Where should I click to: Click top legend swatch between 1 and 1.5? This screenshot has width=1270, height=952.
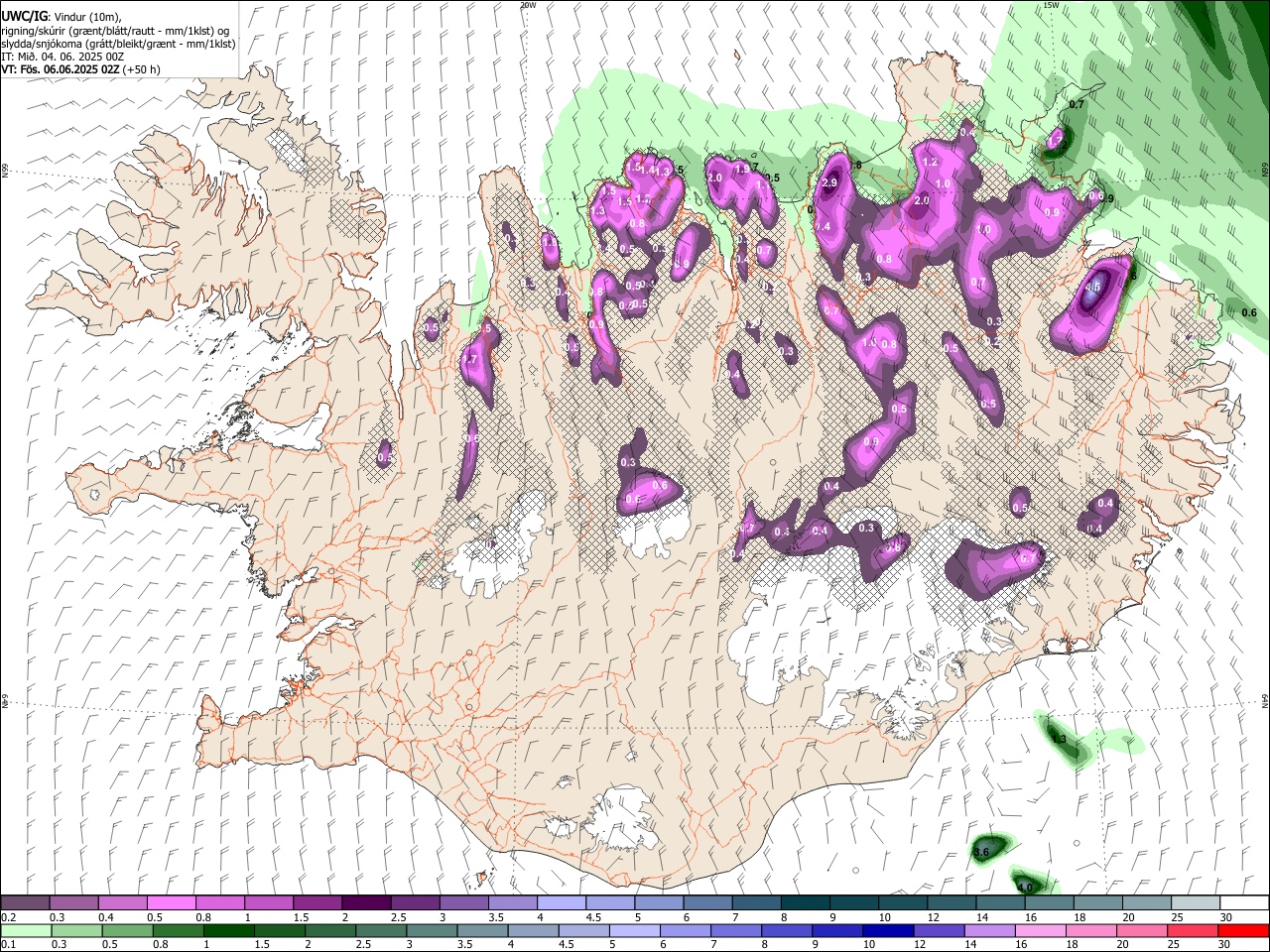(269, 903)
